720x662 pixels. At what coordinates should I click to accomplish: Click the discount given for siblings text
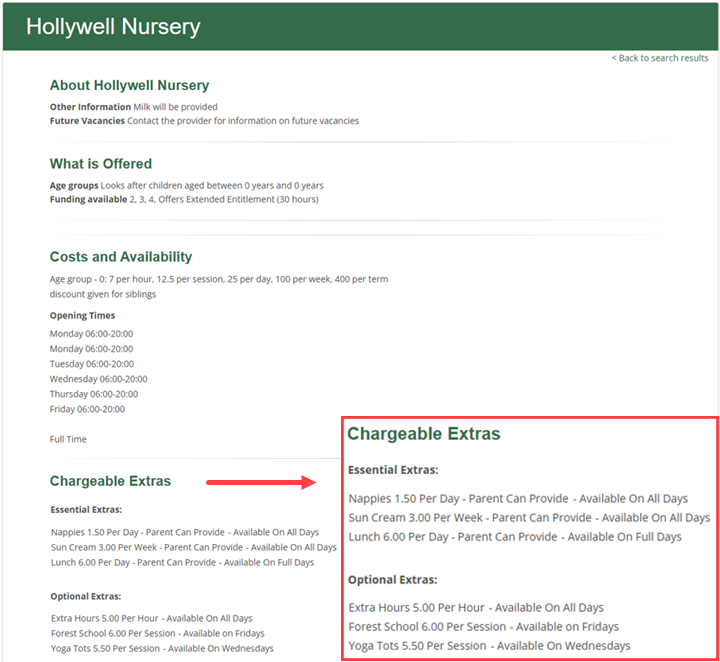coord(102,294)
